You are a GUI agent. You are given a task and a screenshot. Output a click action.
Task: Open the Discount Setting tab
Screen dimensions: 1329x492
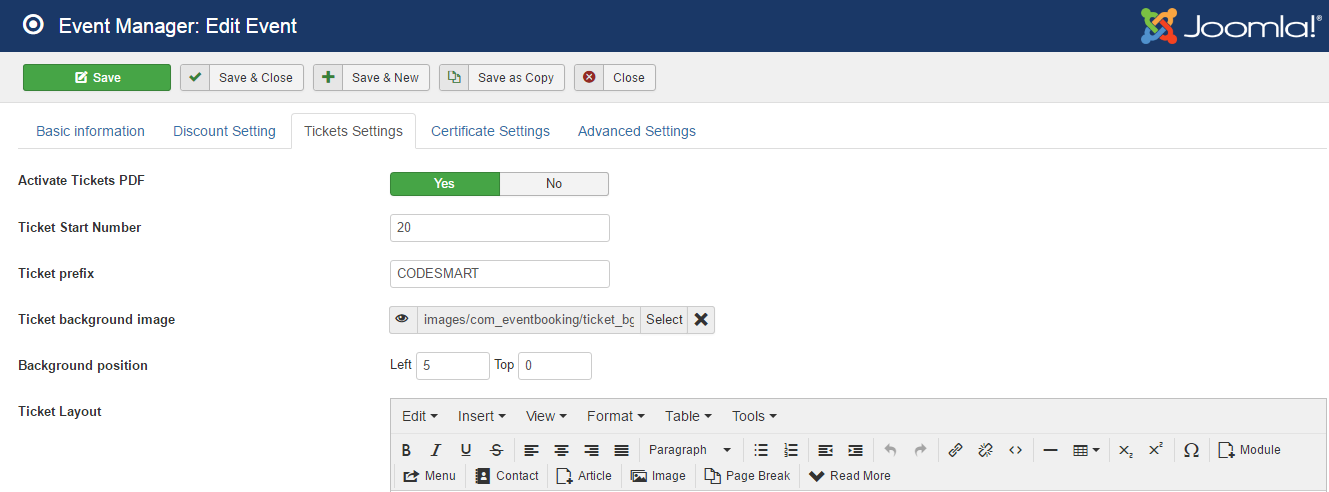pyautogui.click(x=224, y=131)
